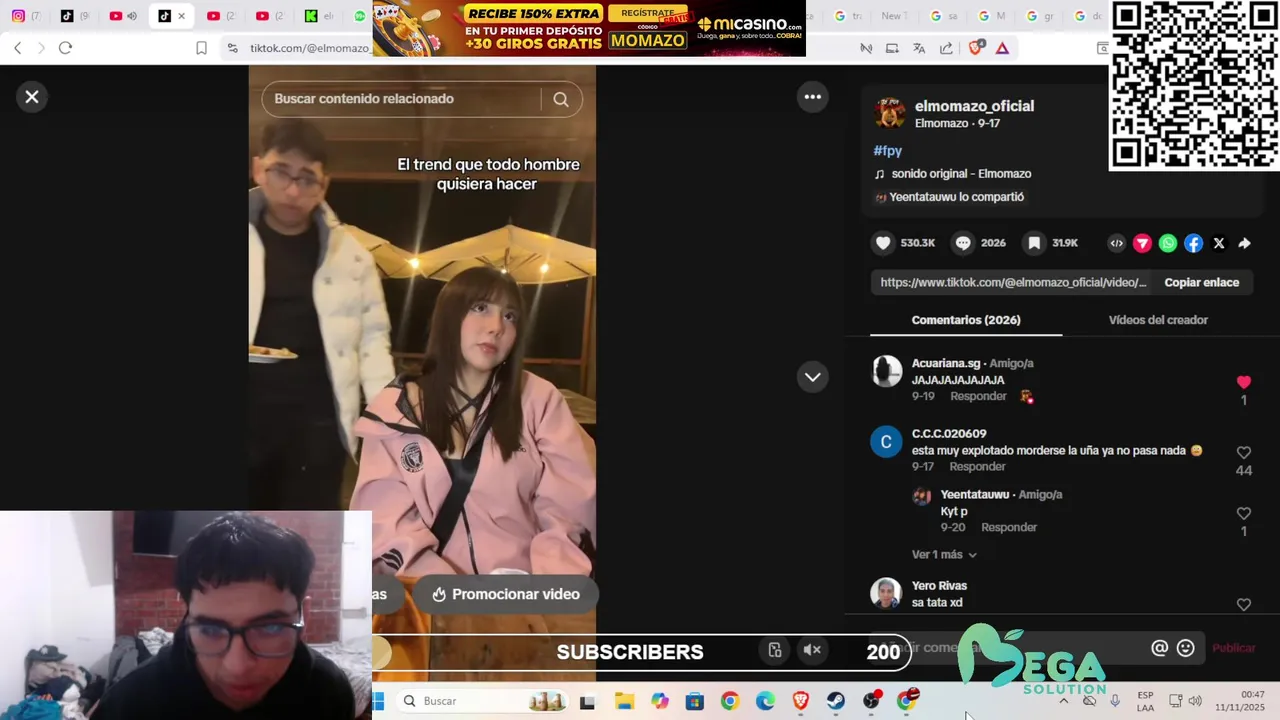Unmute the overlay speaker icon

point(812,651)
